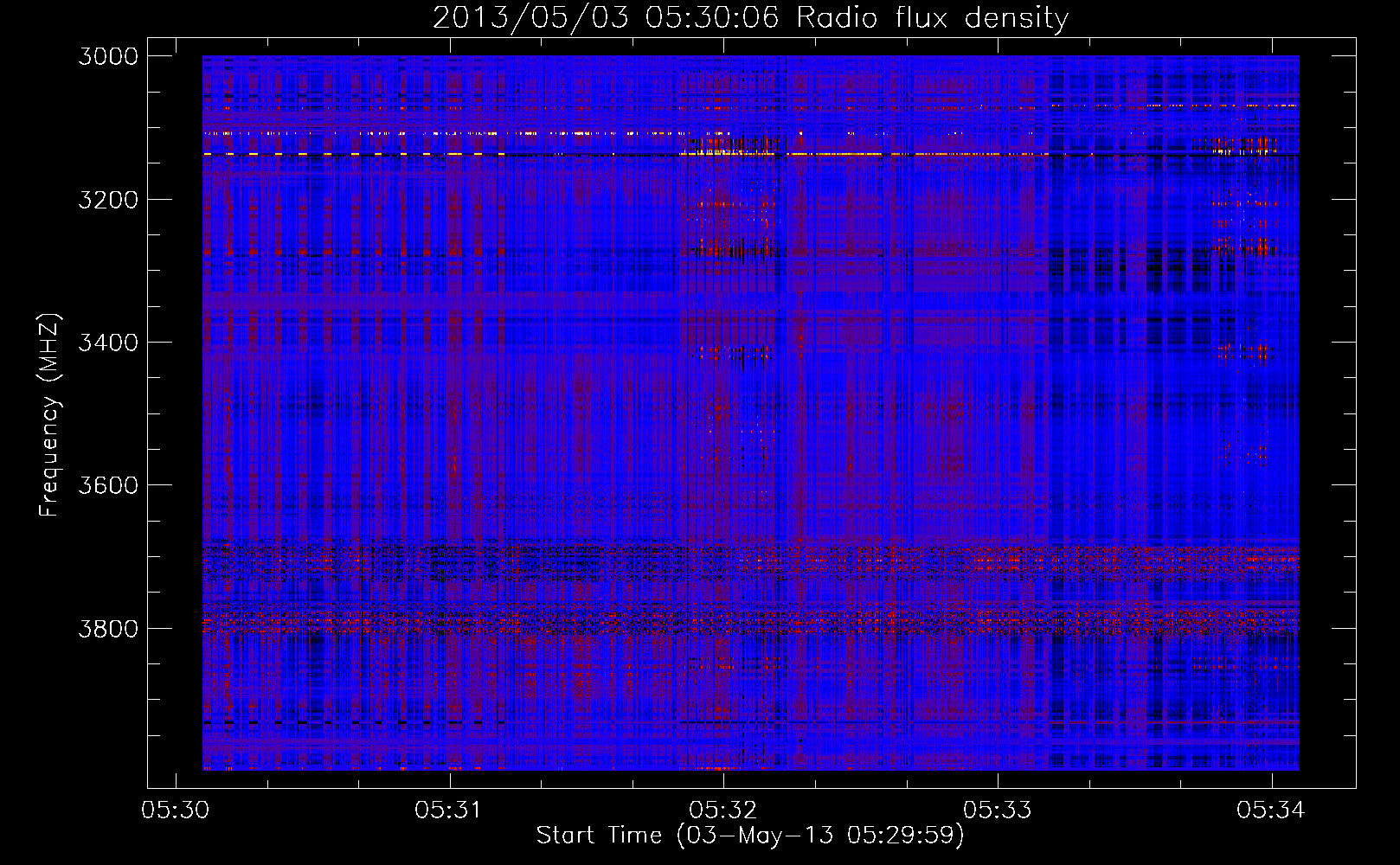
Task: Select the 3400 frequency tick label
Action: click(x=108, y=343)
